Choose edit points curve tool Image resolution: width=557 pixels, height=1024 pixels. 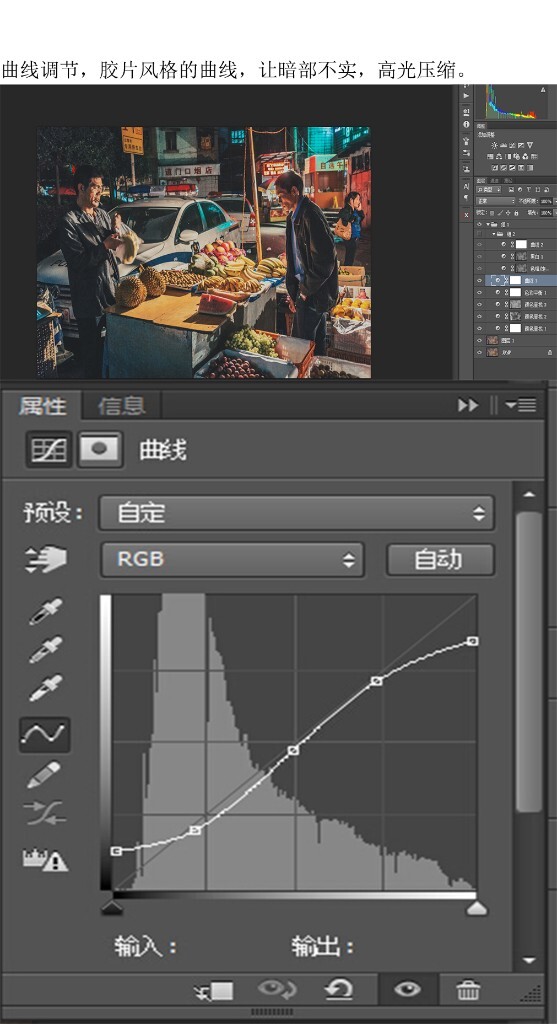[44, 734]
